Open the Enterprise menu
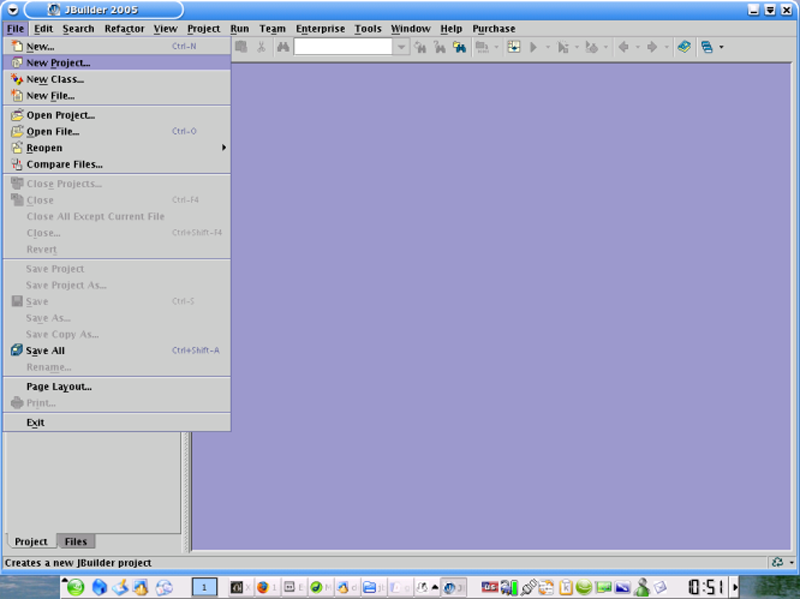Image resolution: width=800 pixels, height=599 pixels. coord(319,29)
